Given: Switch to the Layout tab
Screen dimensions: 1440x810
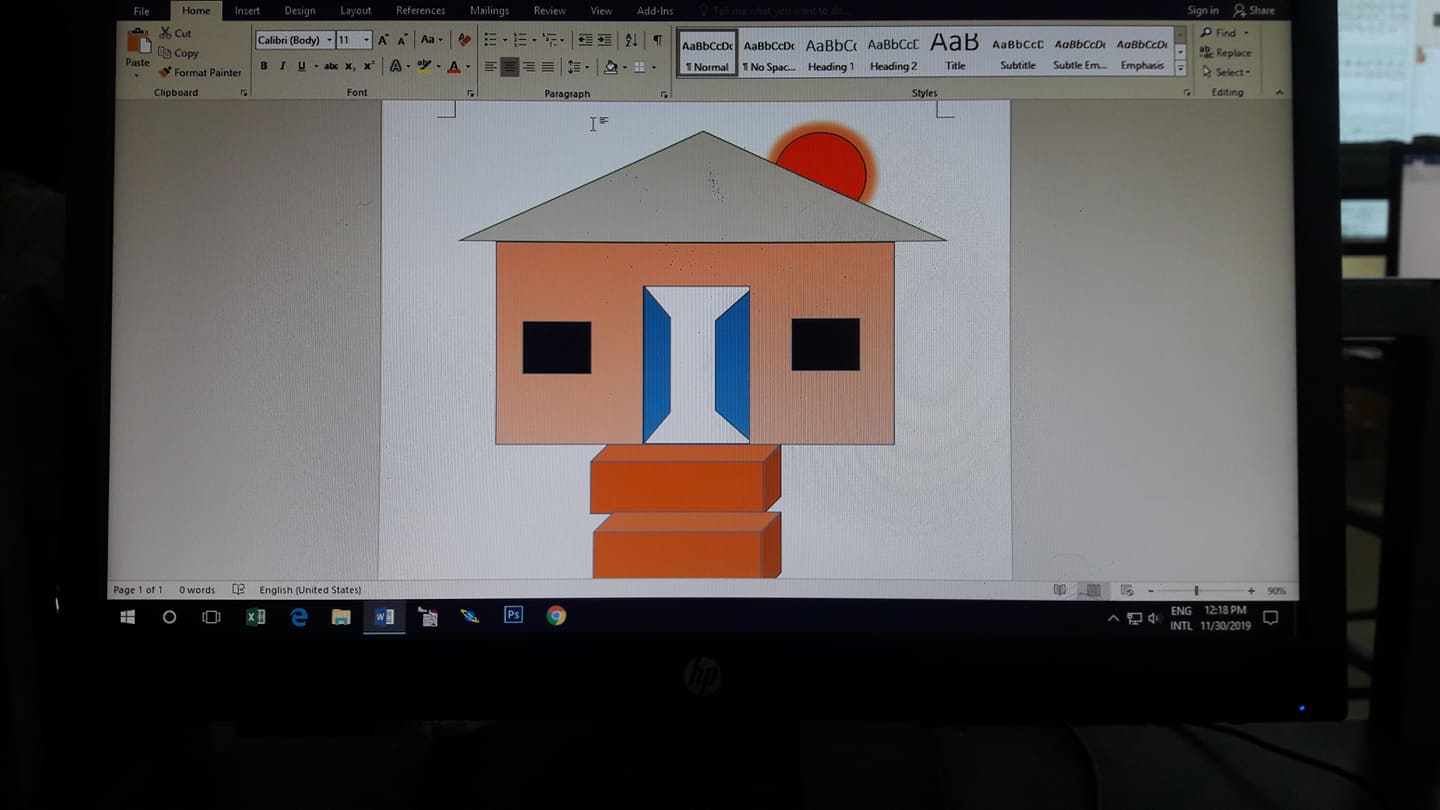Looking at the screenshot, I should [355, 11].
